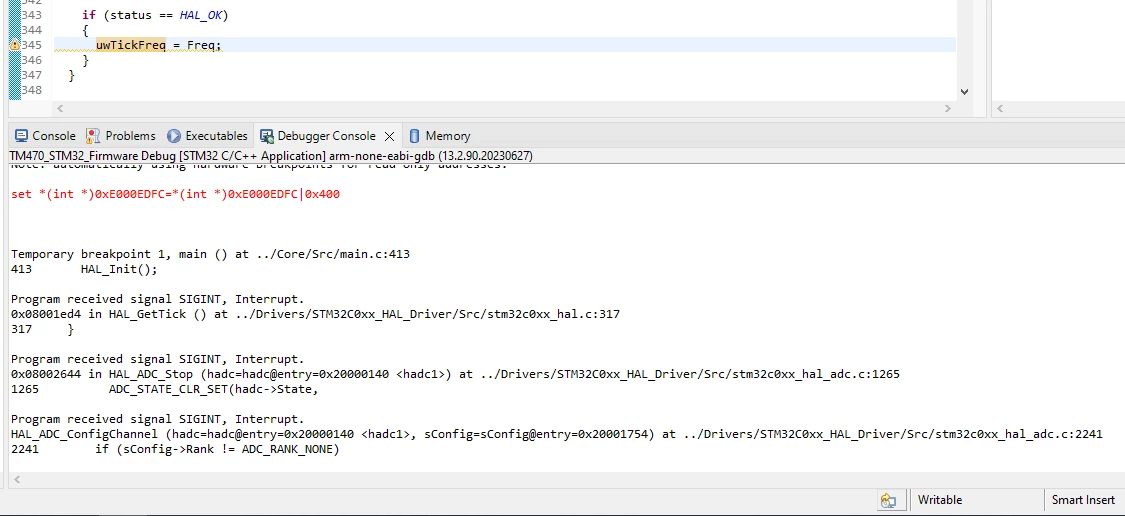Click the warning marker on line 345

pos(14,44)
